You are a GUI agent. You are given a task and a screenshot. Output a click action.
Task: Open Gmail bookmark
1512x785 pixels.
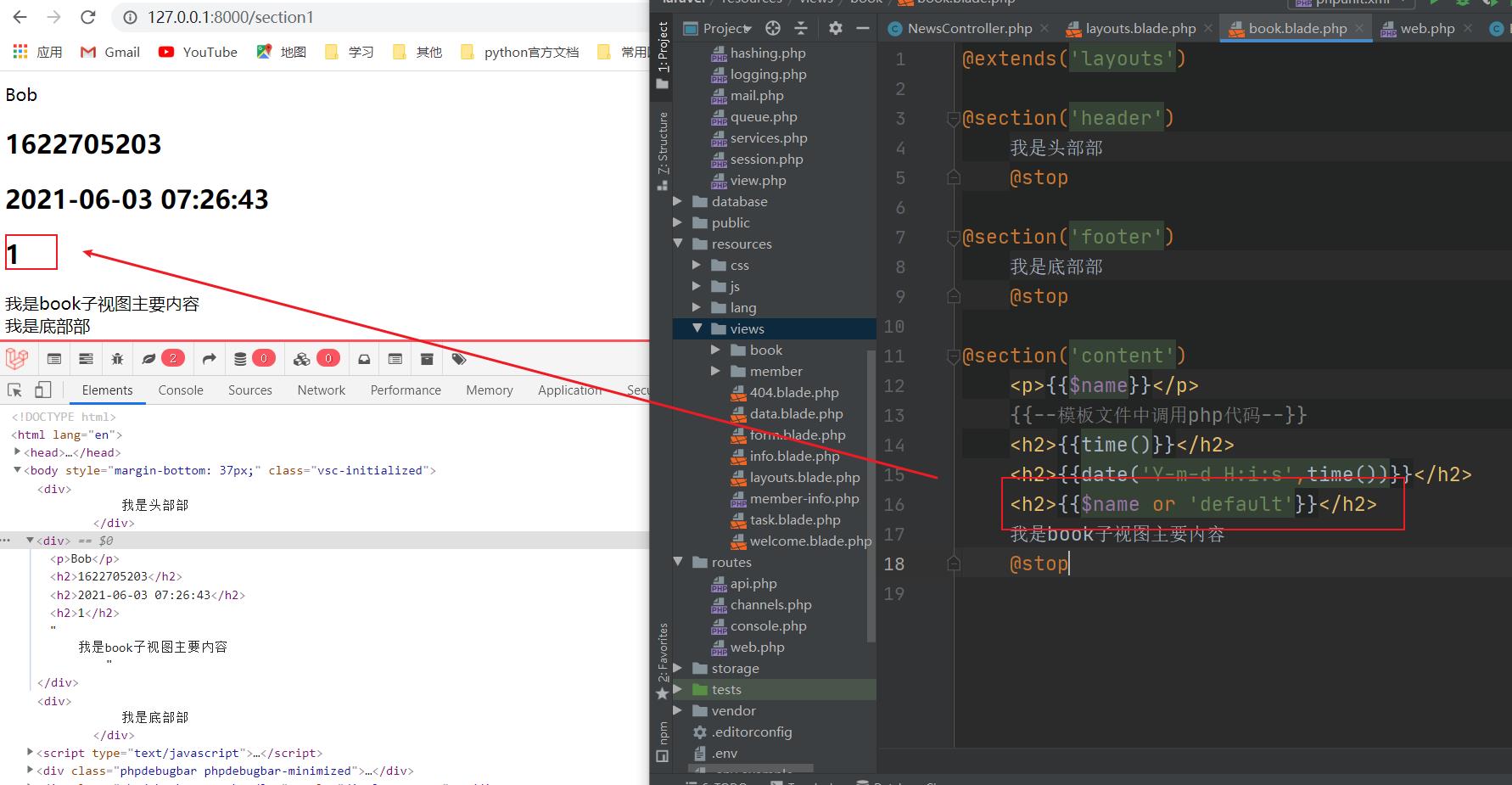(x=110, y=52)
